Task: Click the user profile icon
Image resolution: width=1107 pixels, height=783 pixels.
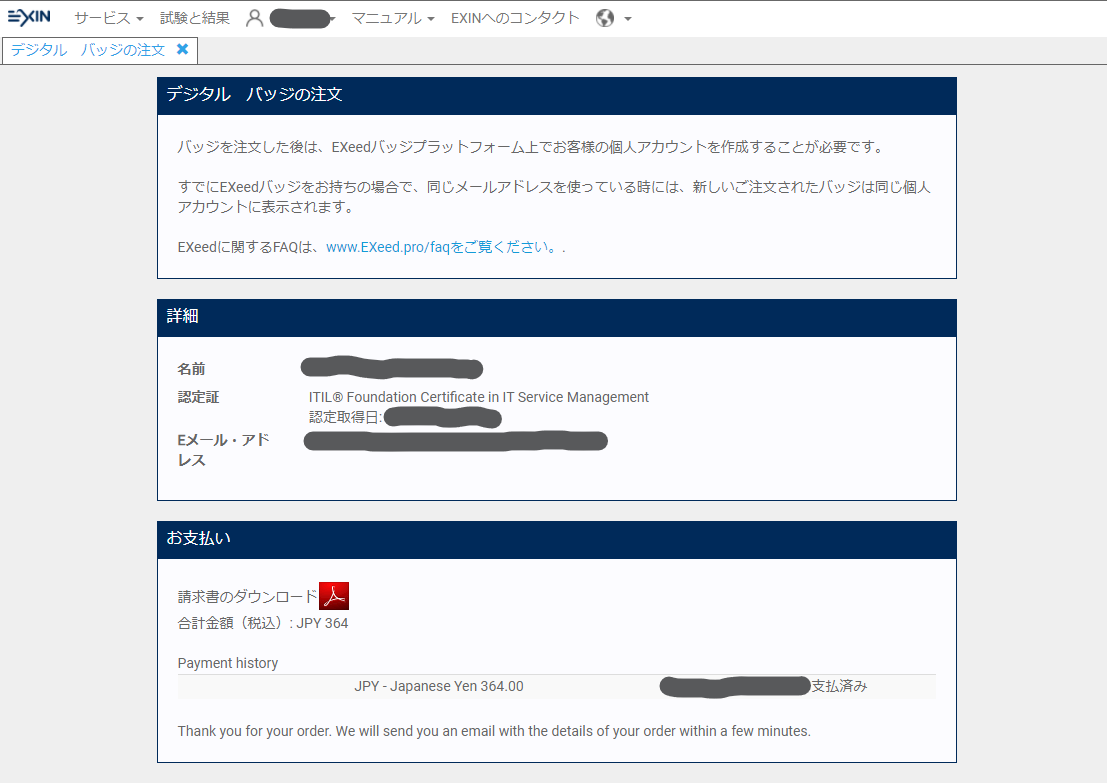Action: pos(254,18)
